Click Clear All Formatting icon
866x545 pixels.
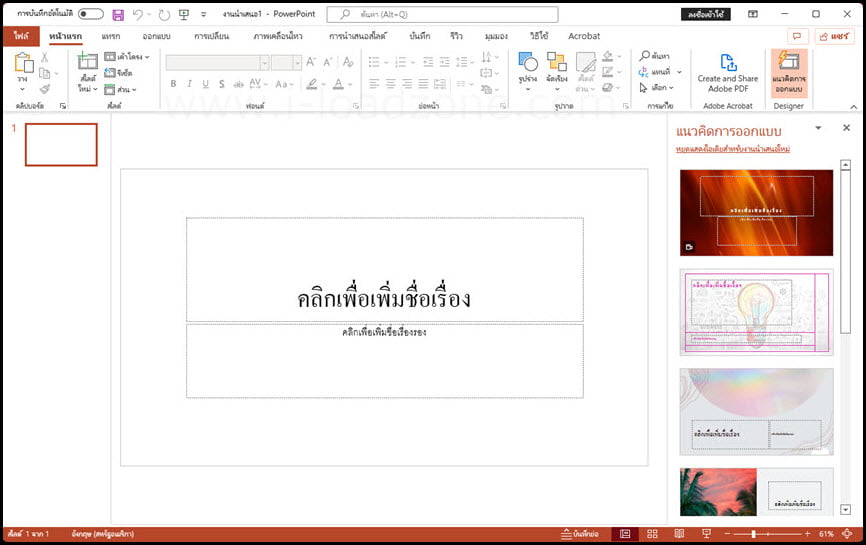click(x=348, y=62)
